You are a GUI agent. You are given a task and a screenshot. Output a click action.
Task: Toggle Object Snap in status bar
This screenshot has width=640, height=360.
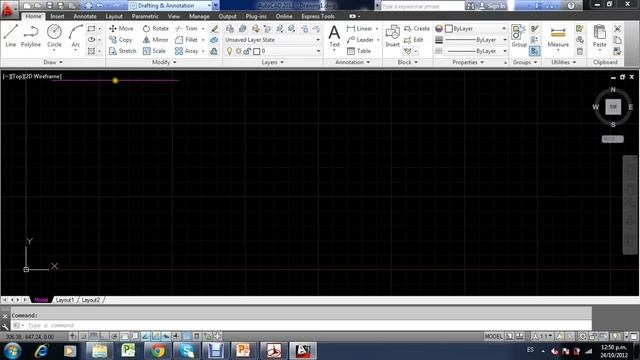click(x=125, y=336)
